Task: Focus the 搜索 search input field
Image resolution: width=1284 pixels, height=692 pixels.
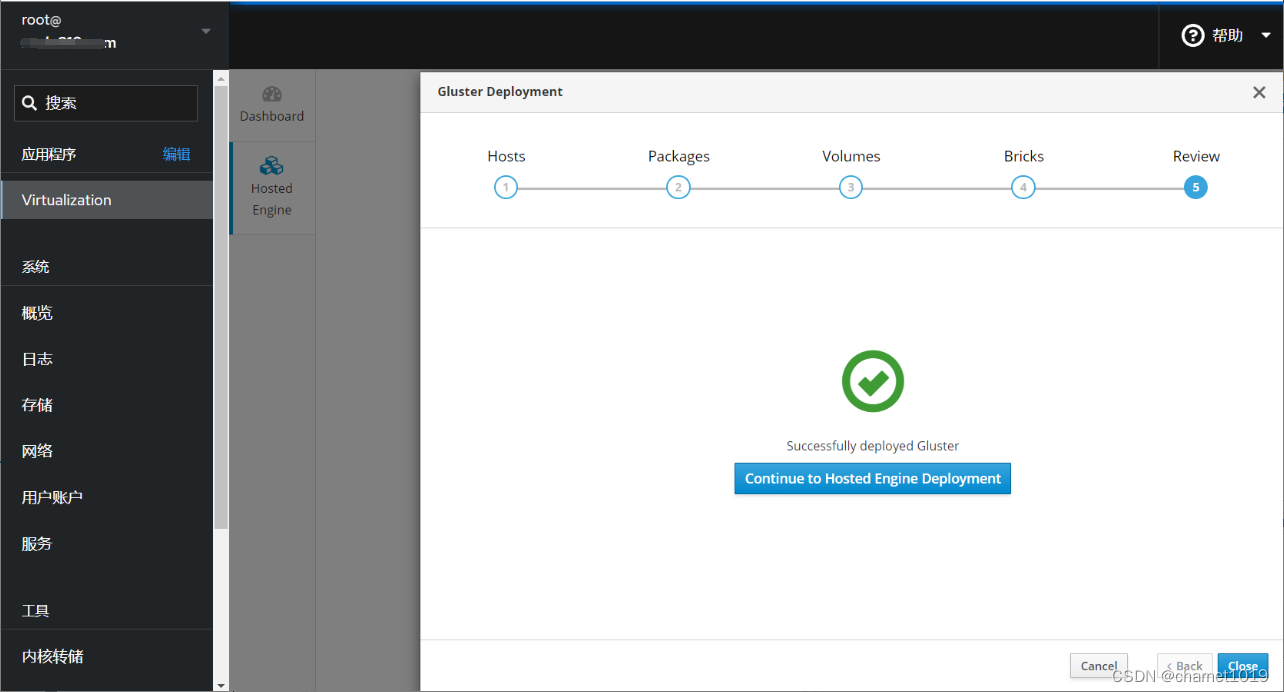Action: [106, 103]
